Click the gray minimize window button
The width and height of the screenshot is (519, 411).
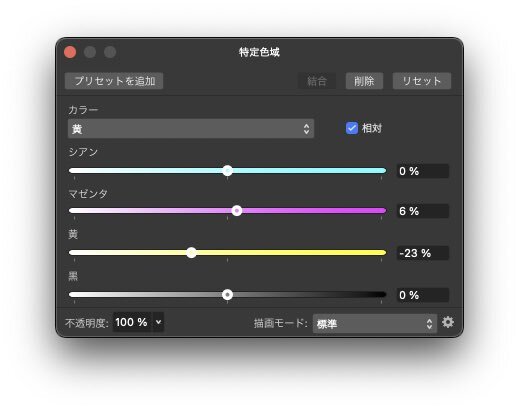click(x=90, y=52)
